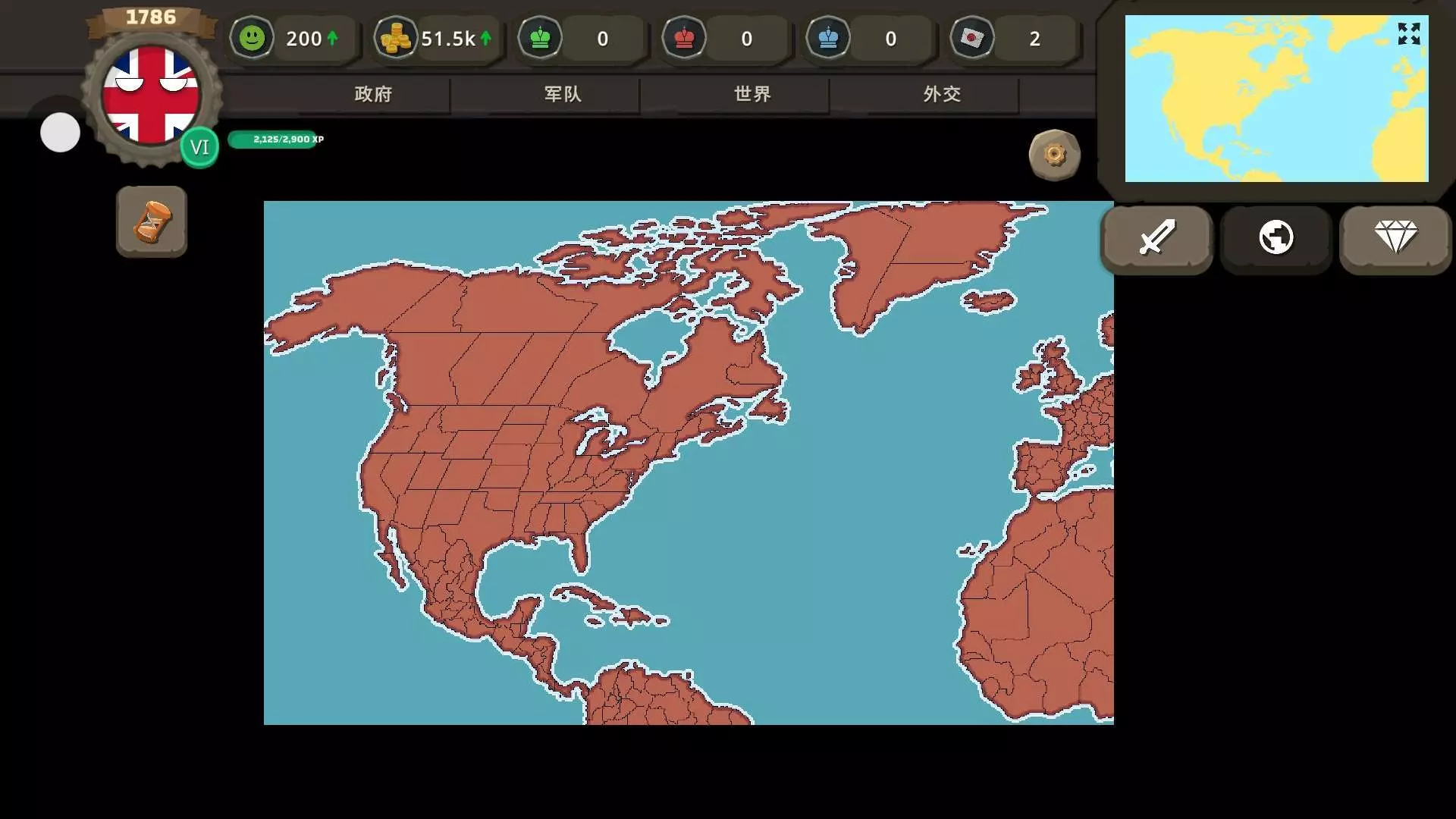The image size is (1456, 819).
Task: Select the sword war mode icon
Action: click(1156, 238)
